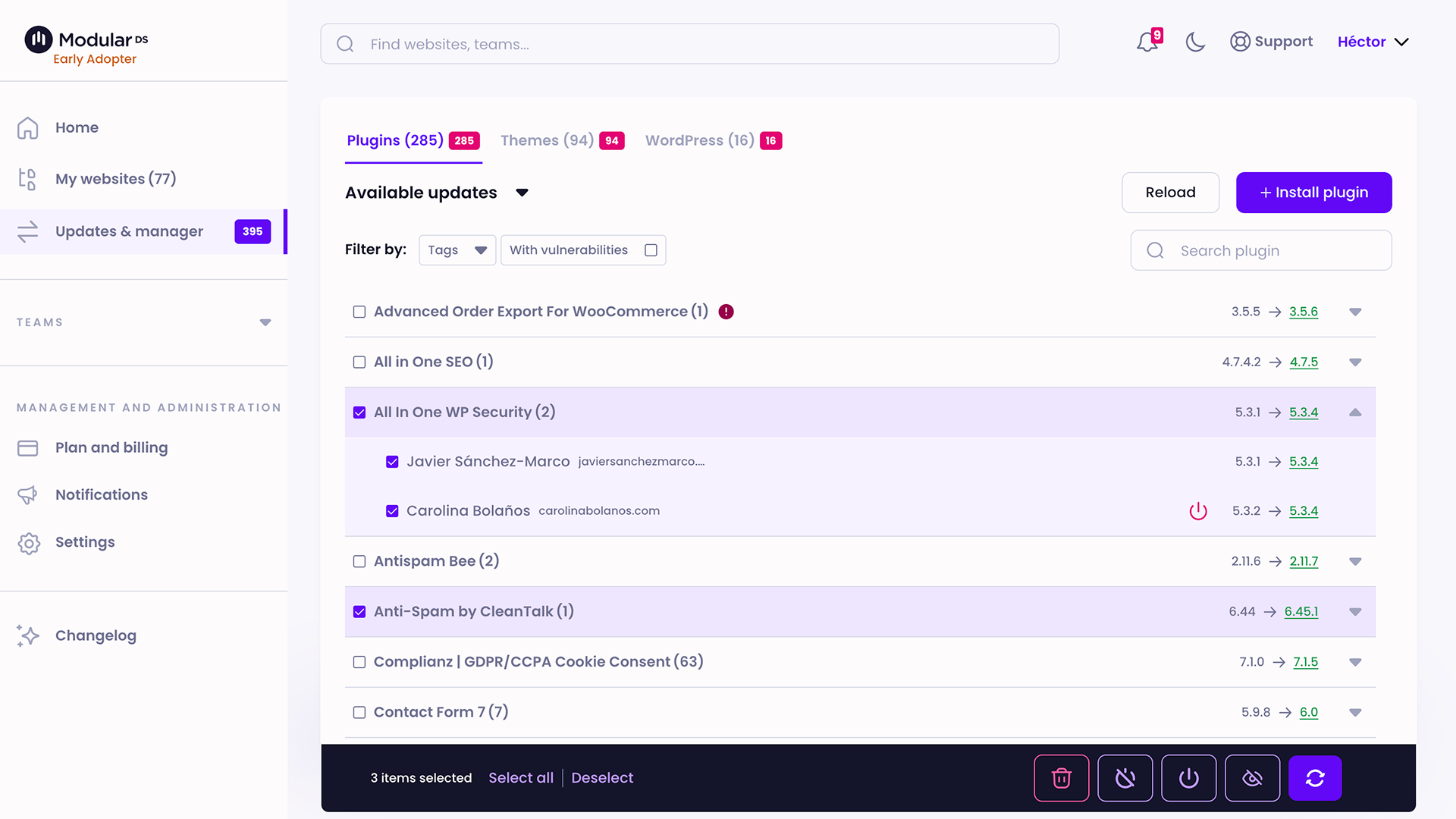Enable the With vulnerabilities filter checkbox
The width and height of the screenshot is (1456, 819).
650,250
